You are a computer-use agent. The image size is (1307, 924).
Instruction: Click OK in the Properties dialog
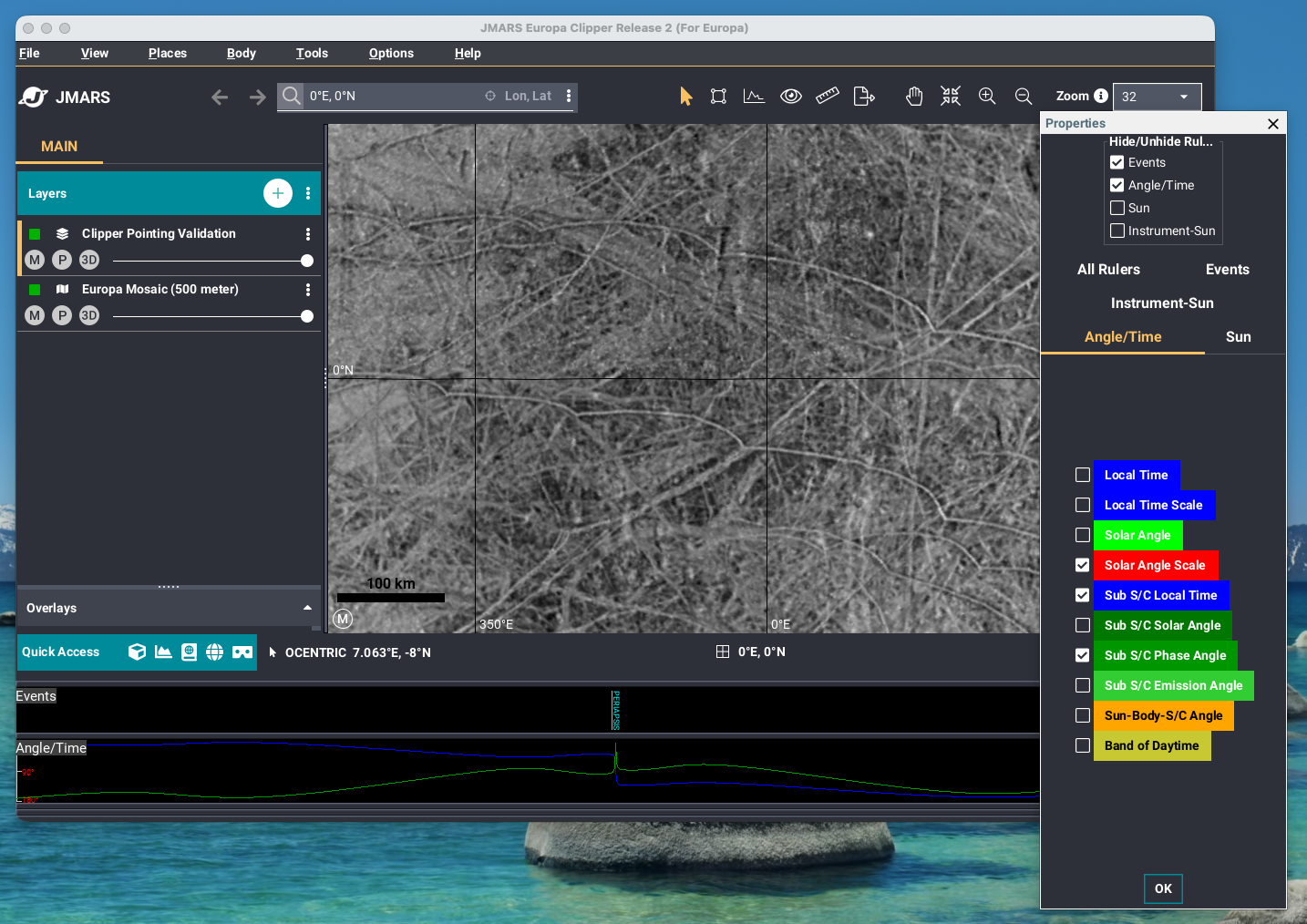point(1163,888)
